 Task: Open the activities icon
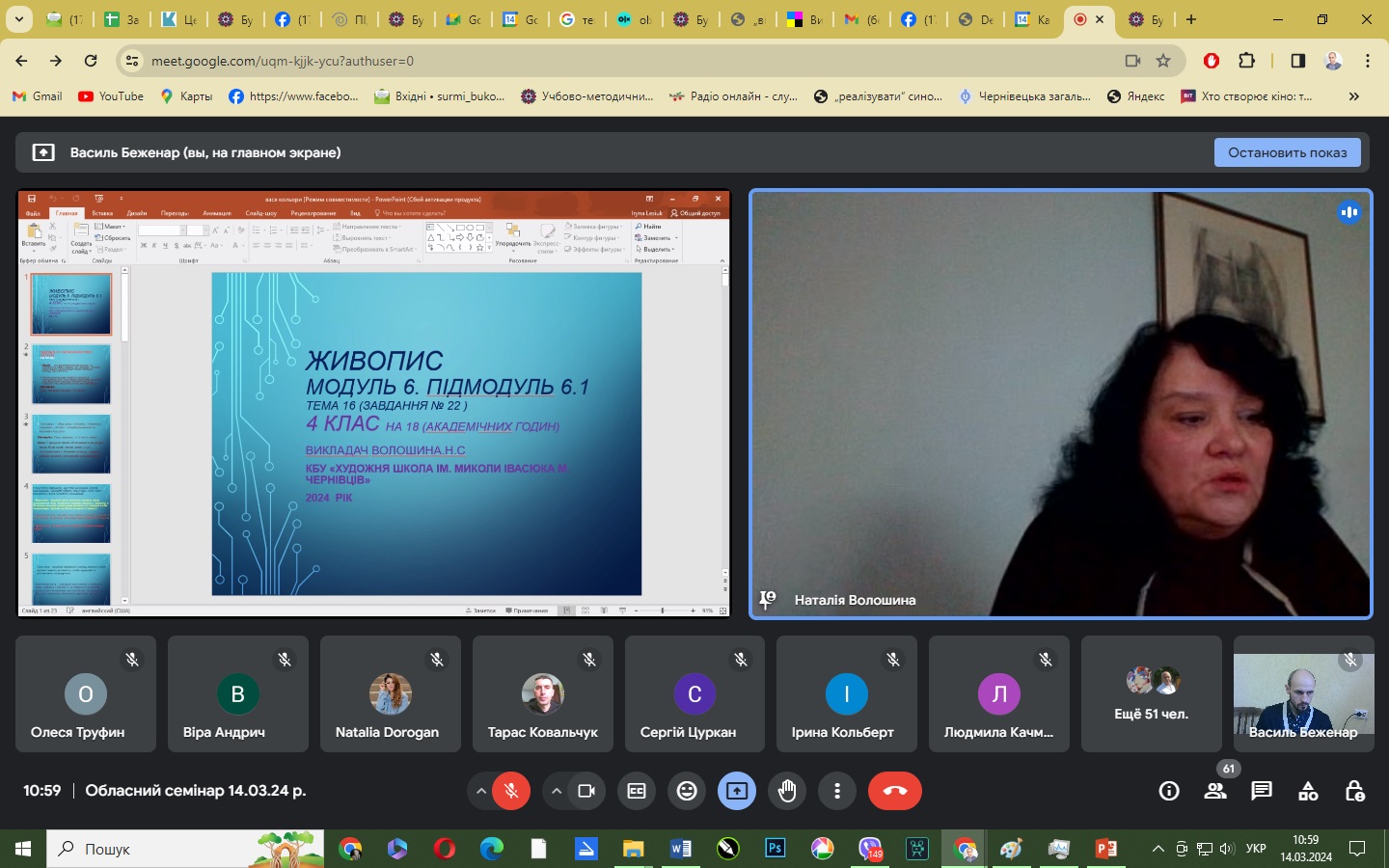click(x=1308, y=791)
